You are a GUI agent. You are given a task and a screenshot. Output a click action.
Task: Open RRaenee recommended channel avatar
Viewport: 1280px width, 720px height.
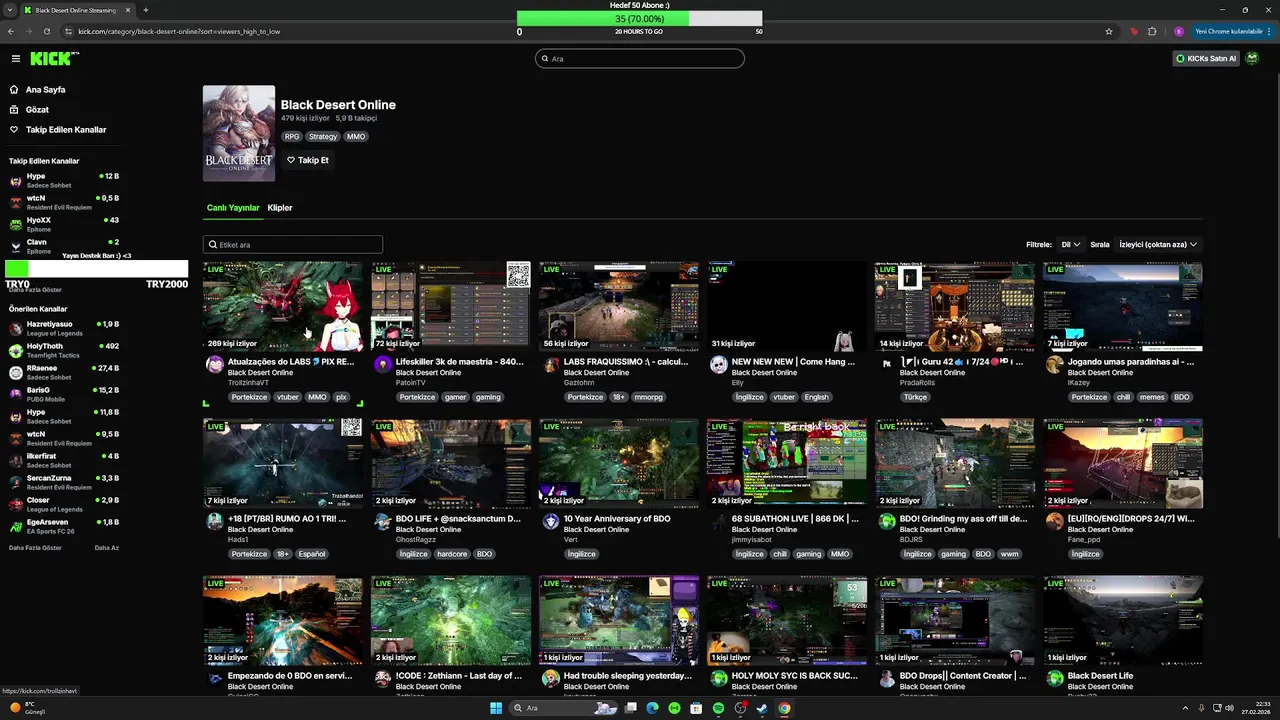(x=16, y=373)
